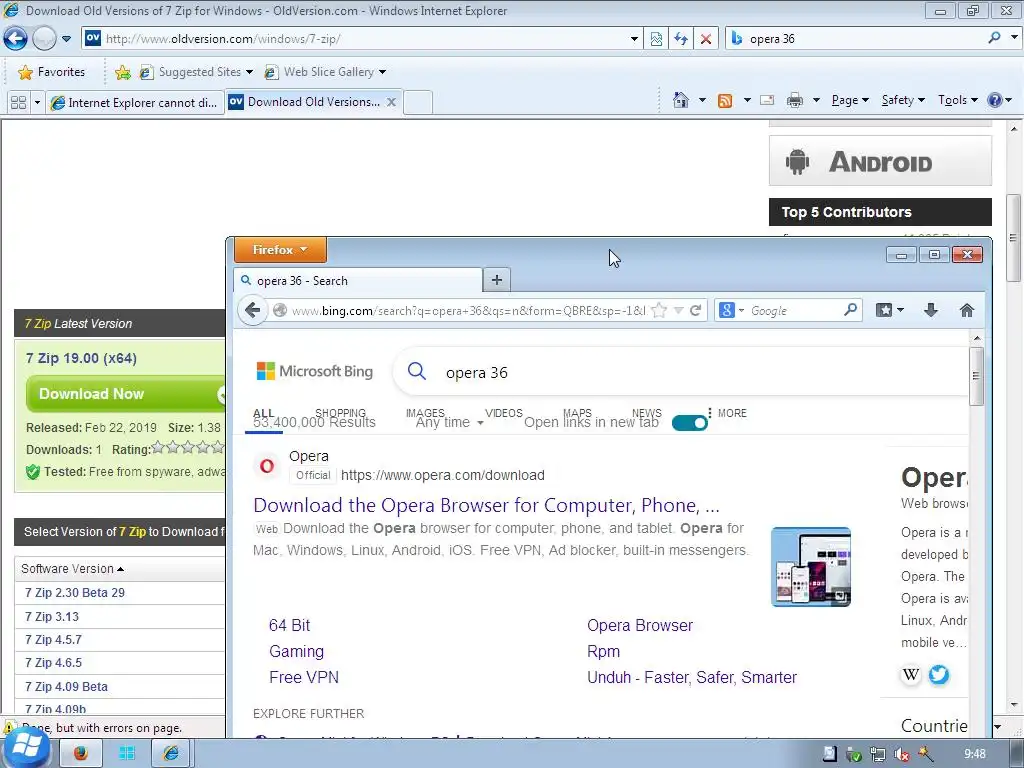Click IE Quick Tabs icon

click(18, 103)
